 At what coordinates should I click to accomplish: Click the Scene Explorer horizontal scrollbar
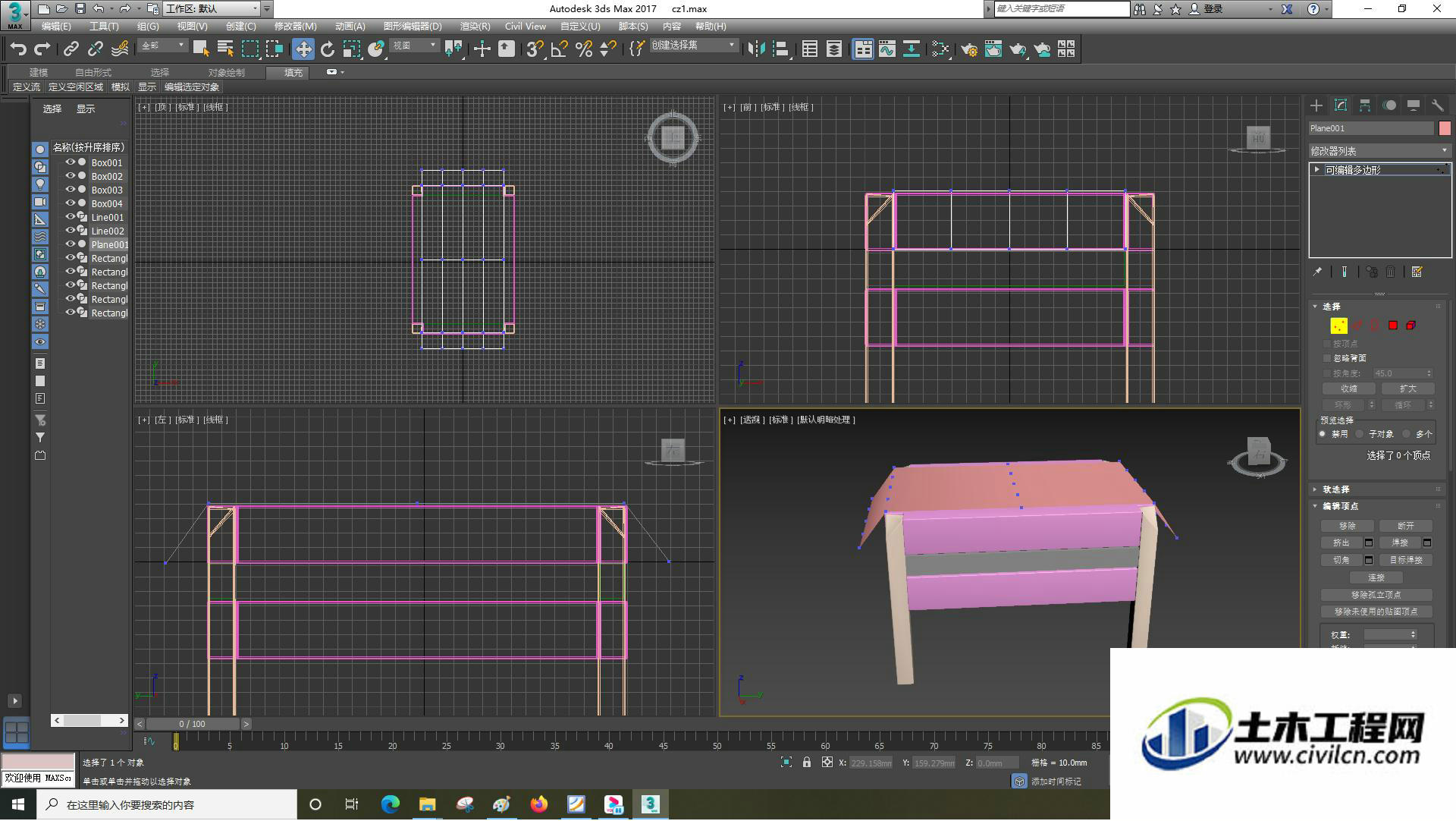pyautogui.click(x=89, y=720)
